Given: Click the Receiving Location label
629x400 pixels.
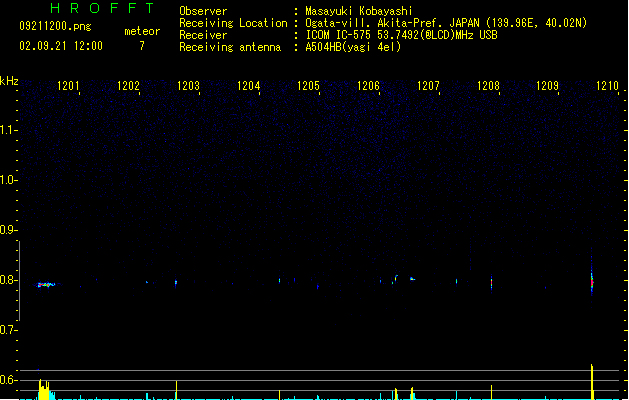Looking at the screenshot, I should (x=233, y=23).
